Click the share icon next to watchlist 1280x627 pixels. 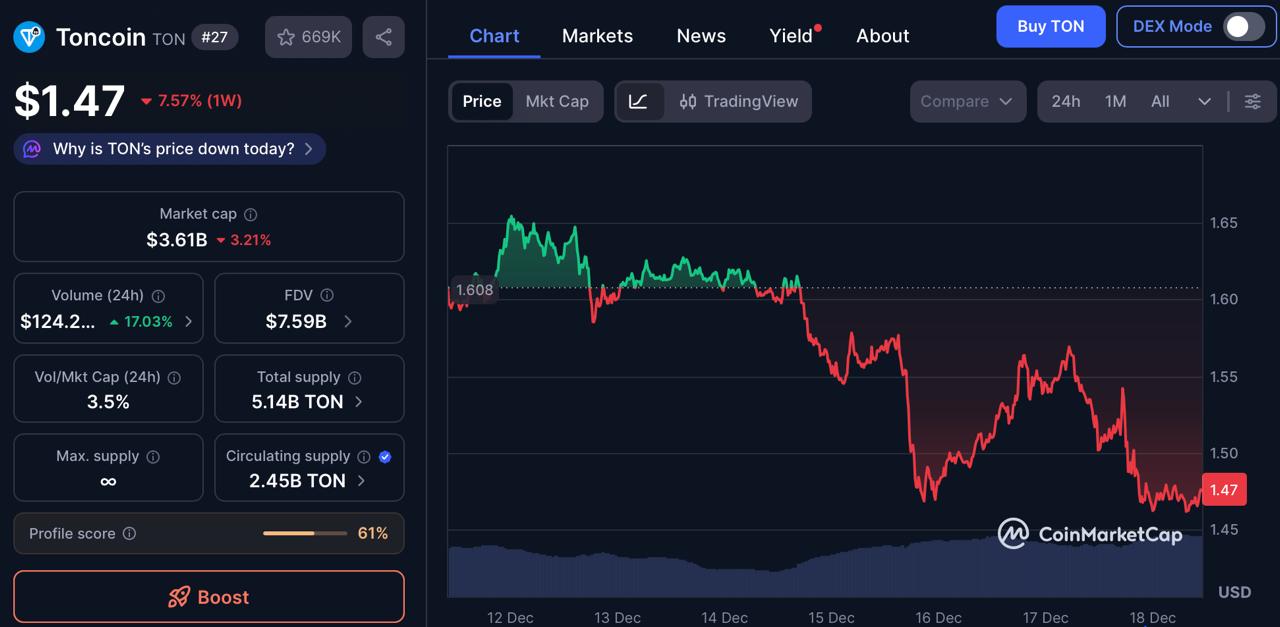tap(383, 36)
